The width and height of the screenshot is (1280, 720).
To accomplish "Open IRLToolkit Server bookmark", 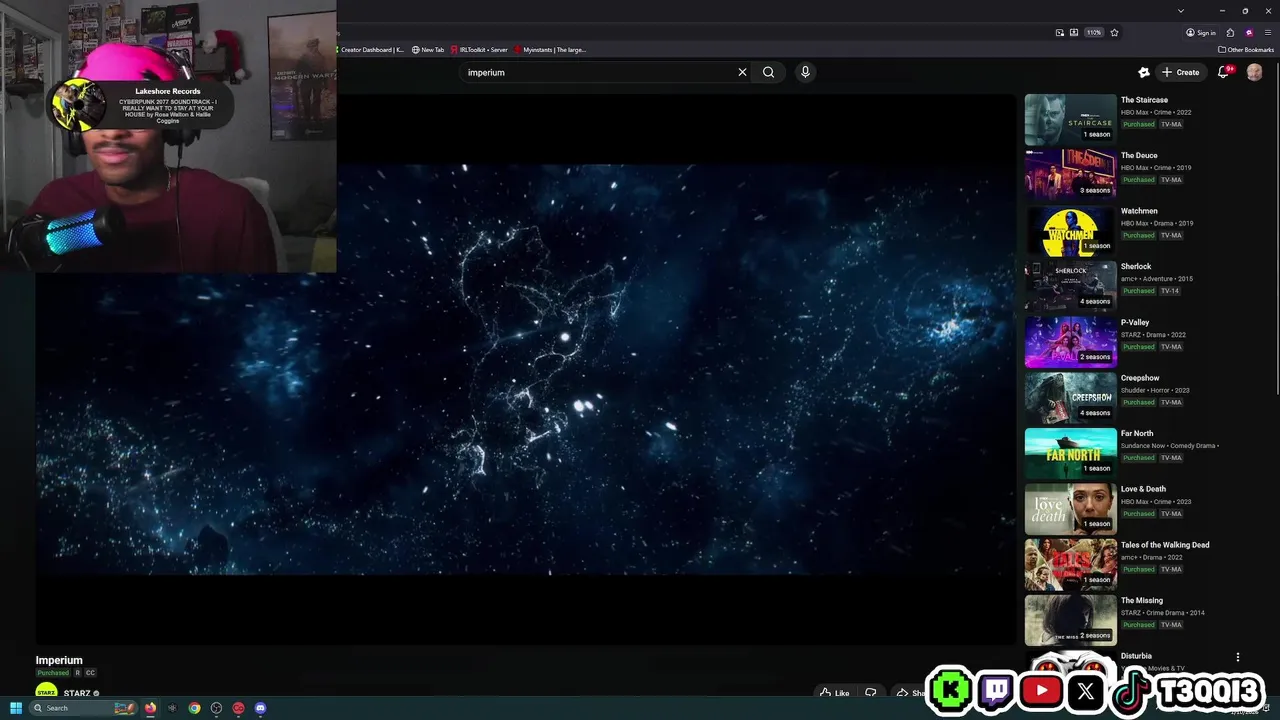I will (x=479, y=49).
